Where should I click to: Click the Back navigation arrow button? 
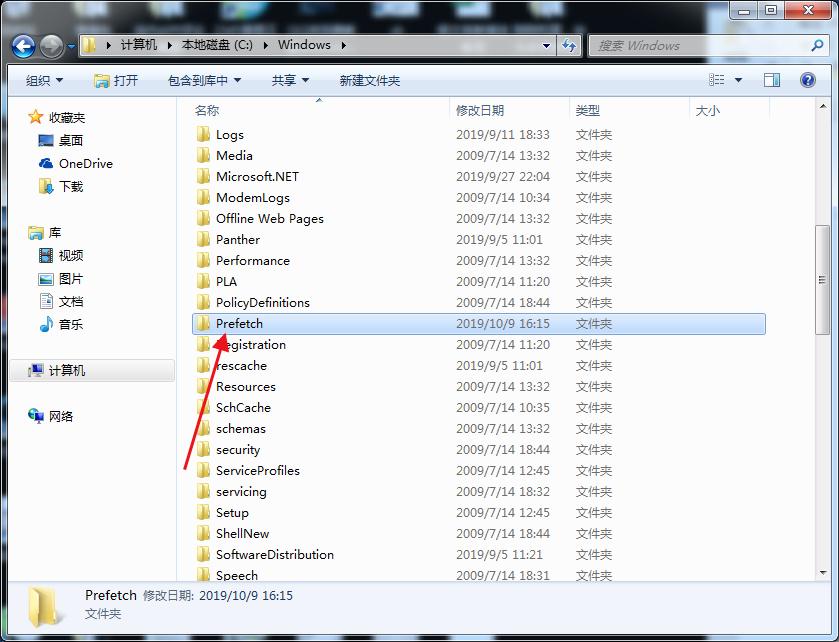click(x=23, y=46)
